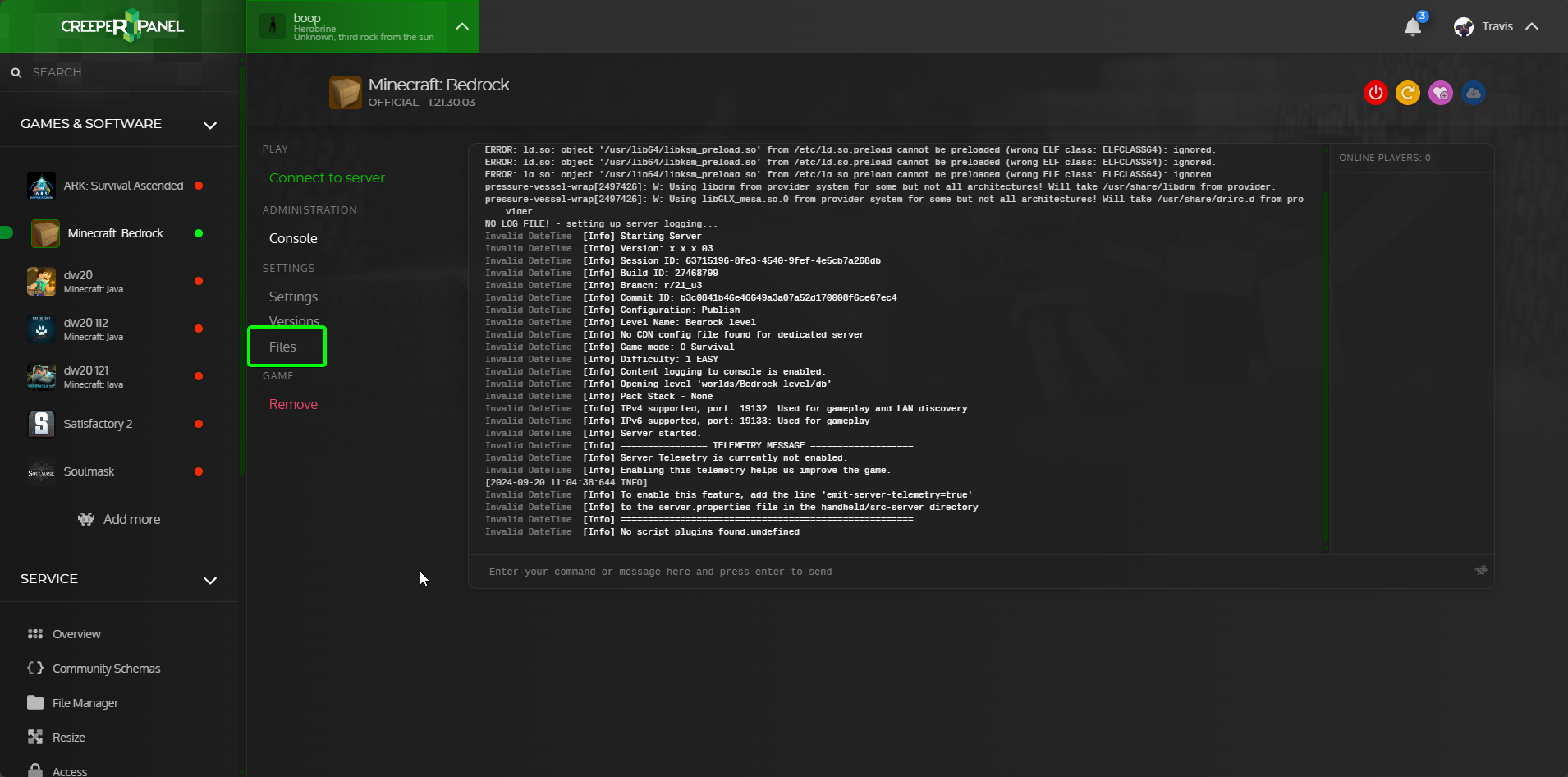Click ARK: Survival Ascended game icon

tap(41, 186)
